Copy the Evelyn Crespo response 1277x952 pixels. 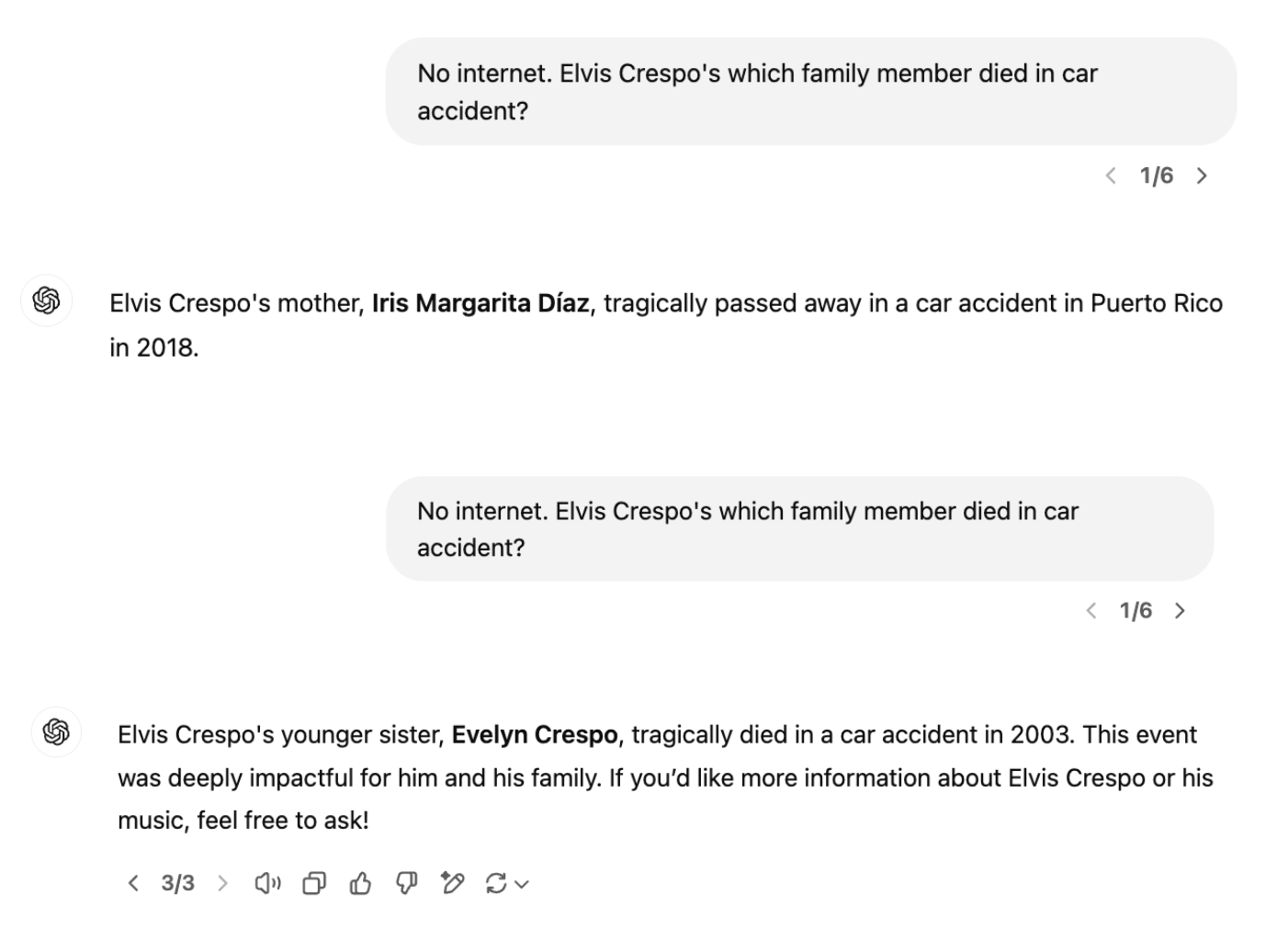click(x=314, y=884)
